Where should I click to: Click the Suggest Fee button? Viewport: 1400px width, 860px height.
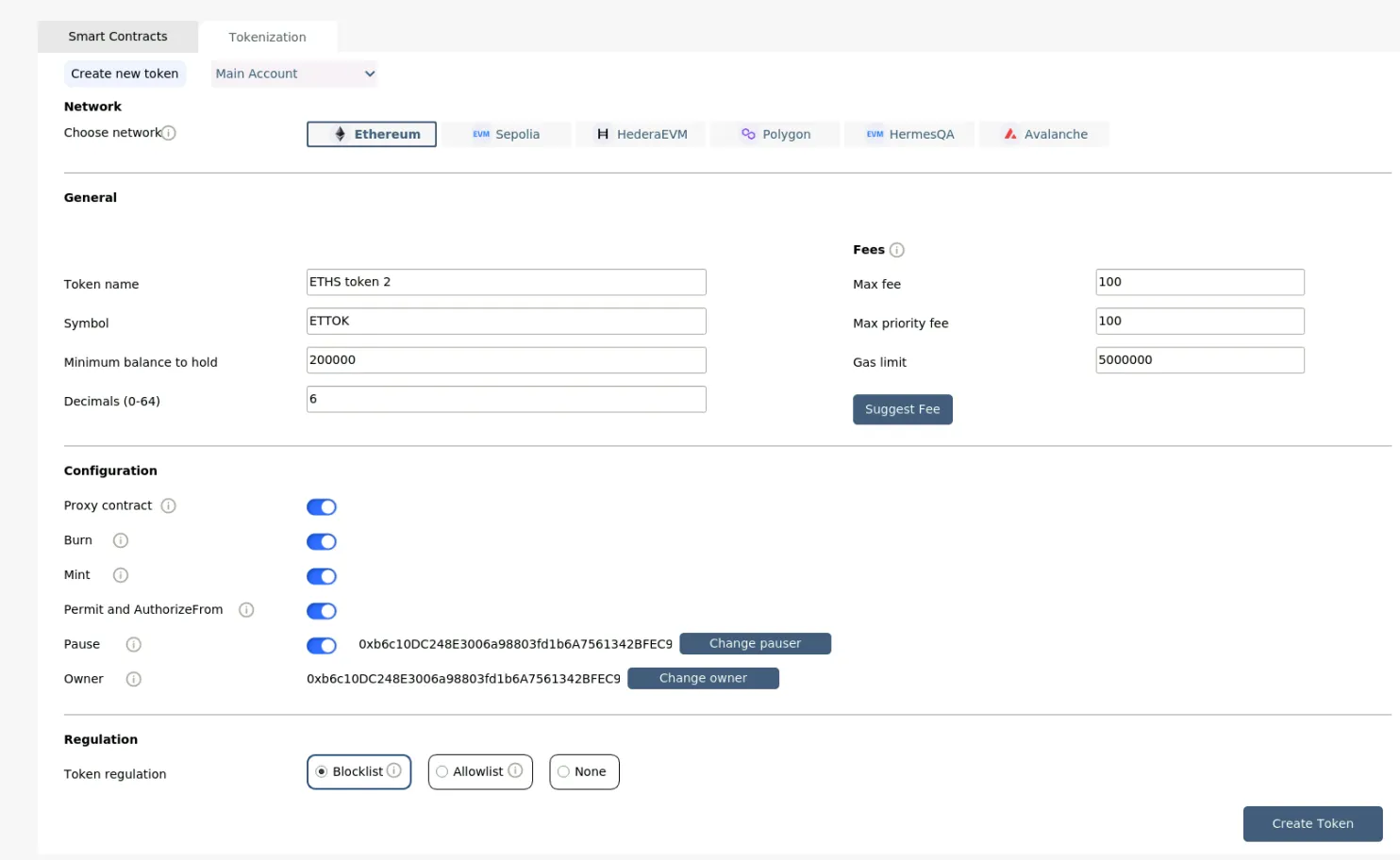[x=903, y=409]
